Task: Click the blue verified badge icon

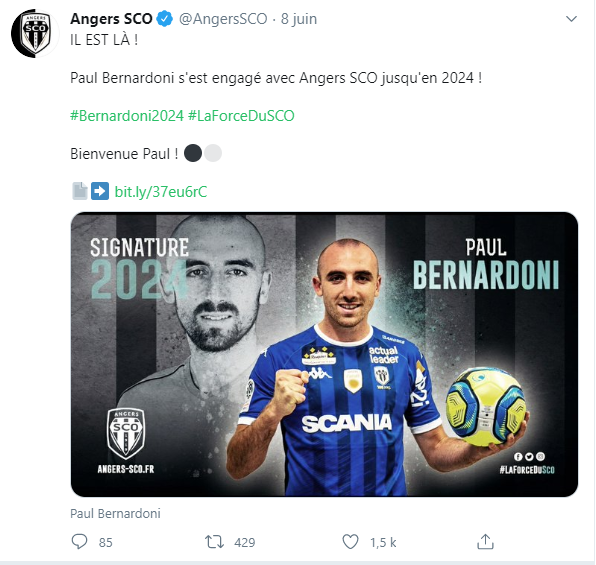Action: [x=165, y=19]
